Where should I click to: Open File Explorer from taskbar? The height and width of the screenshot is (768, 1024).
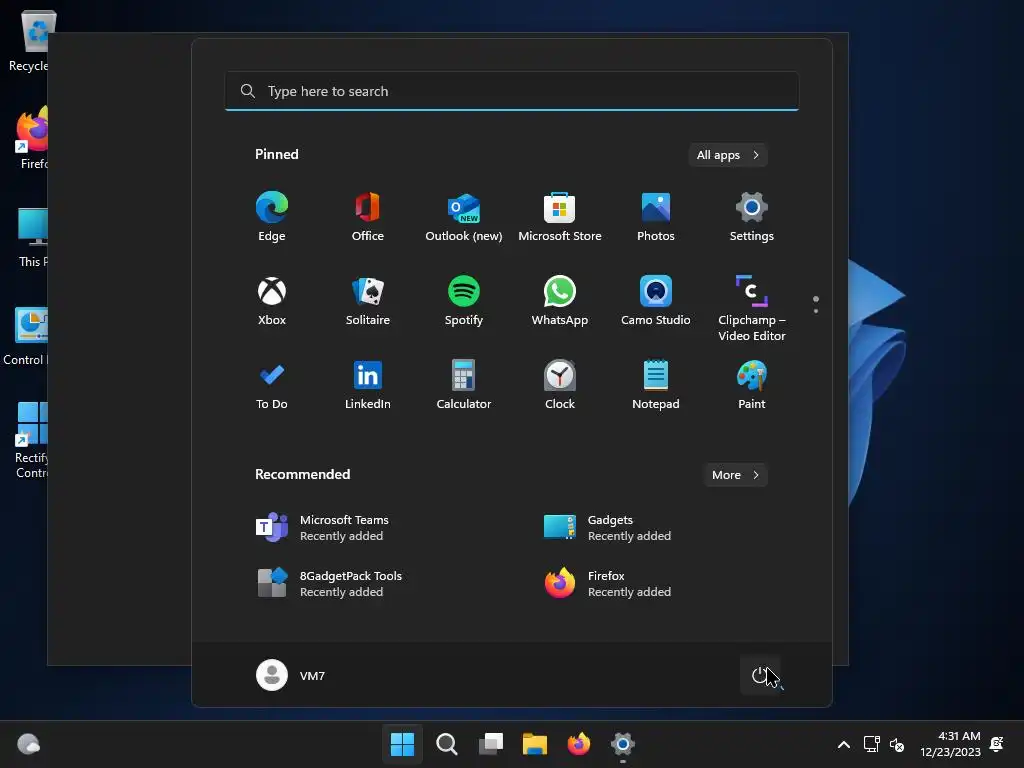[x=535, y=744]
